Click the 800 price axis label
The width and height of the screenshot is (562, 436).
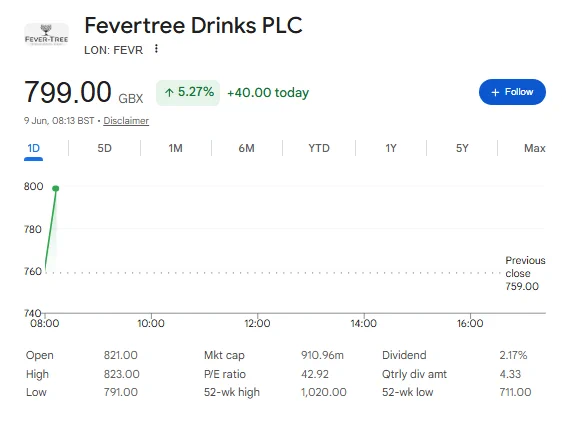click(x=33, y=186)
